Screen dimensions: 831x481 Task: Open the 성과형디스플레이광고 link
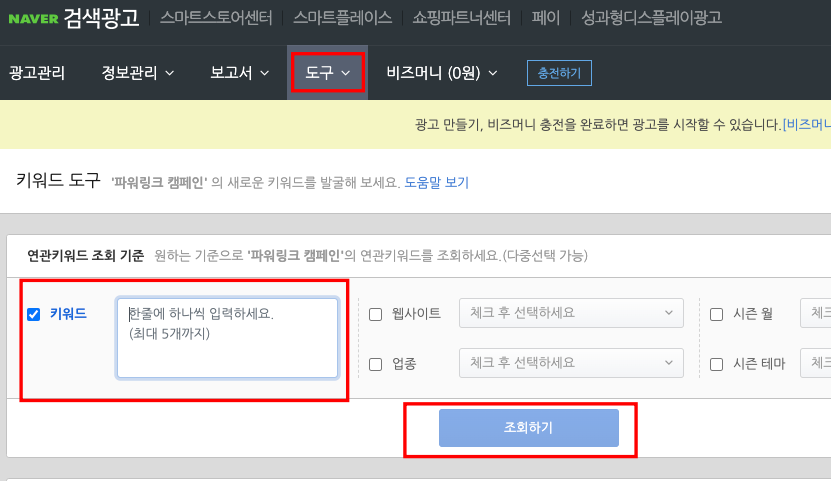(651, 18)
